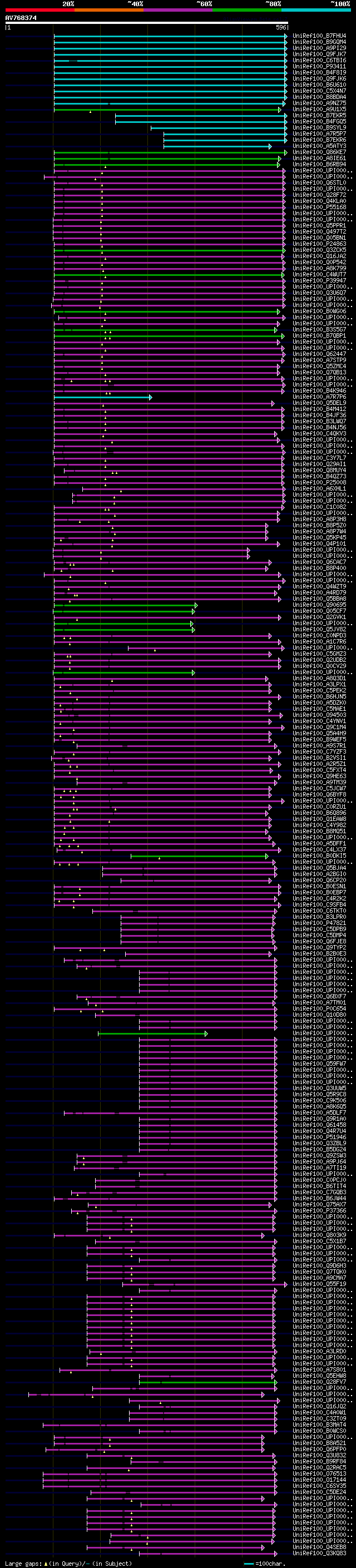Select hit label UniRef100_B8BDA4
Image resolution: width=356 pixels, height=1568 pixels.
pyautogui.click(x=319, y=97)
